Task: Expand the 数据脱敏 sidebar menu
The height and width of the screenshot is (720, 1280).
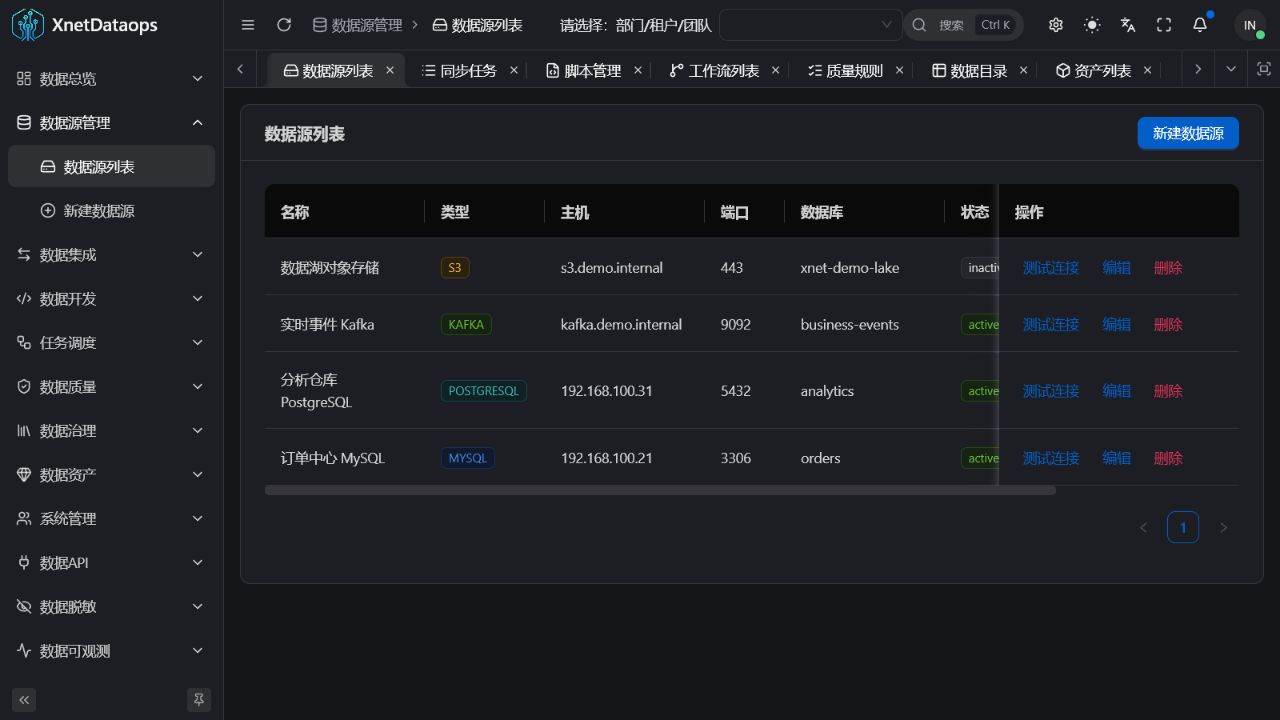Action: pyautogui.click(x=111, y=607)
